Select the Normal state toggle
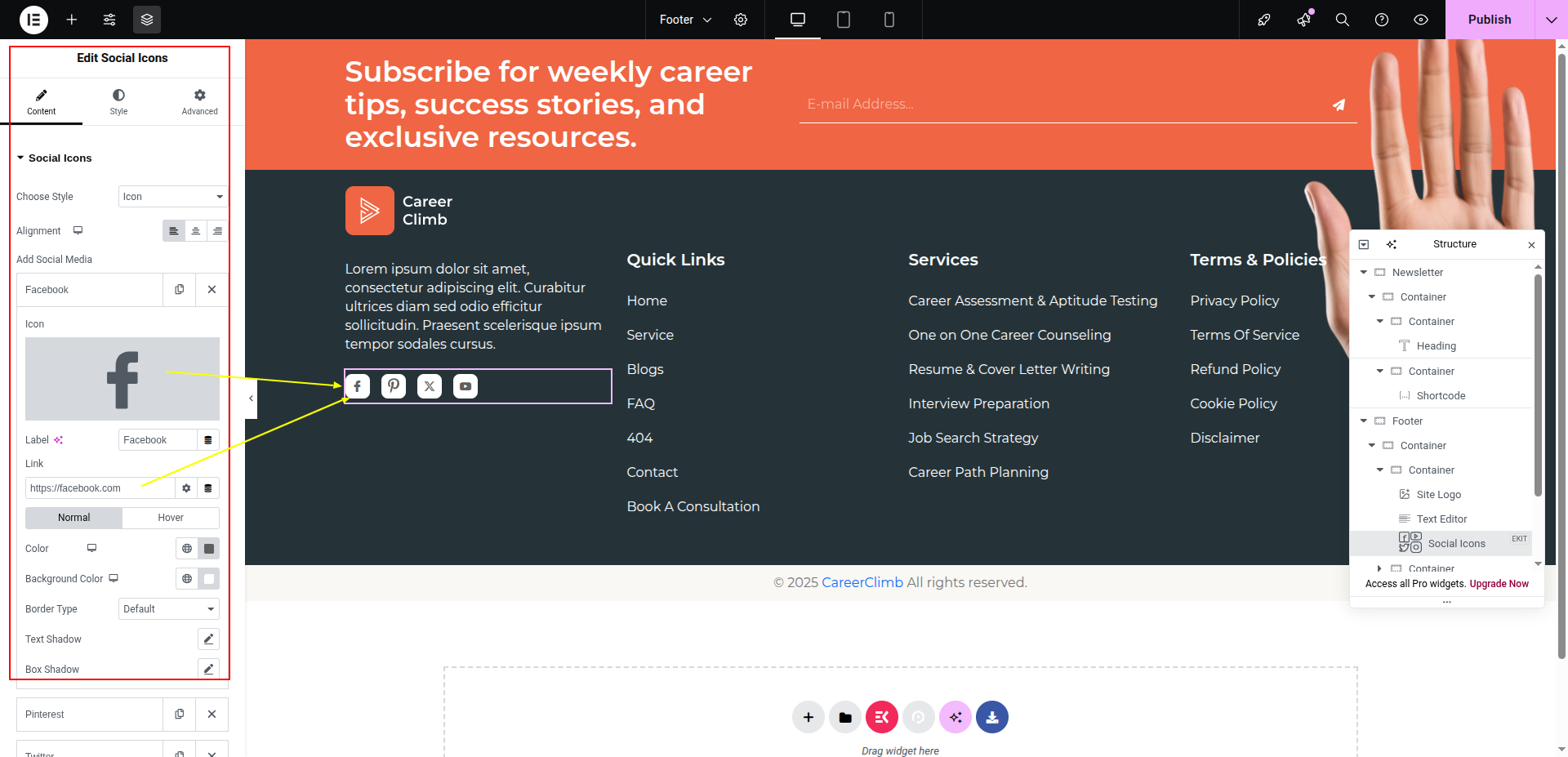Viewport: 1568px width, 757px height. pos(74,518)
